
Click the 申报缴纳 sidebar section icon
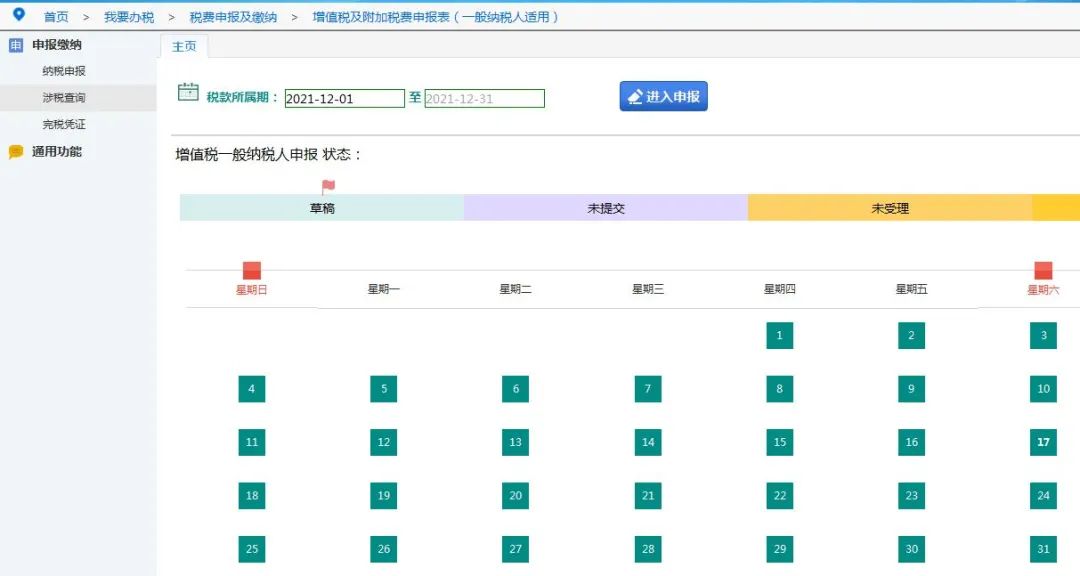[16, 45]
